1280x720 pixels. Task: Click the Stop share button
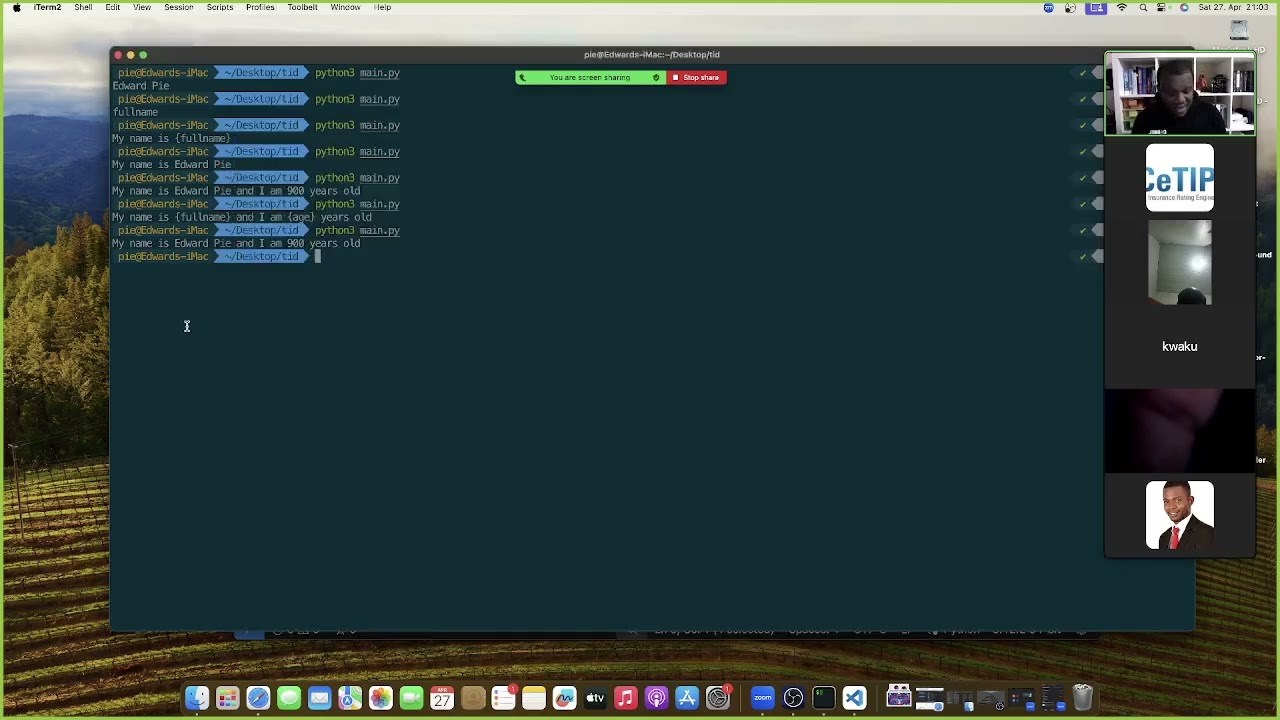click(697, 77)
